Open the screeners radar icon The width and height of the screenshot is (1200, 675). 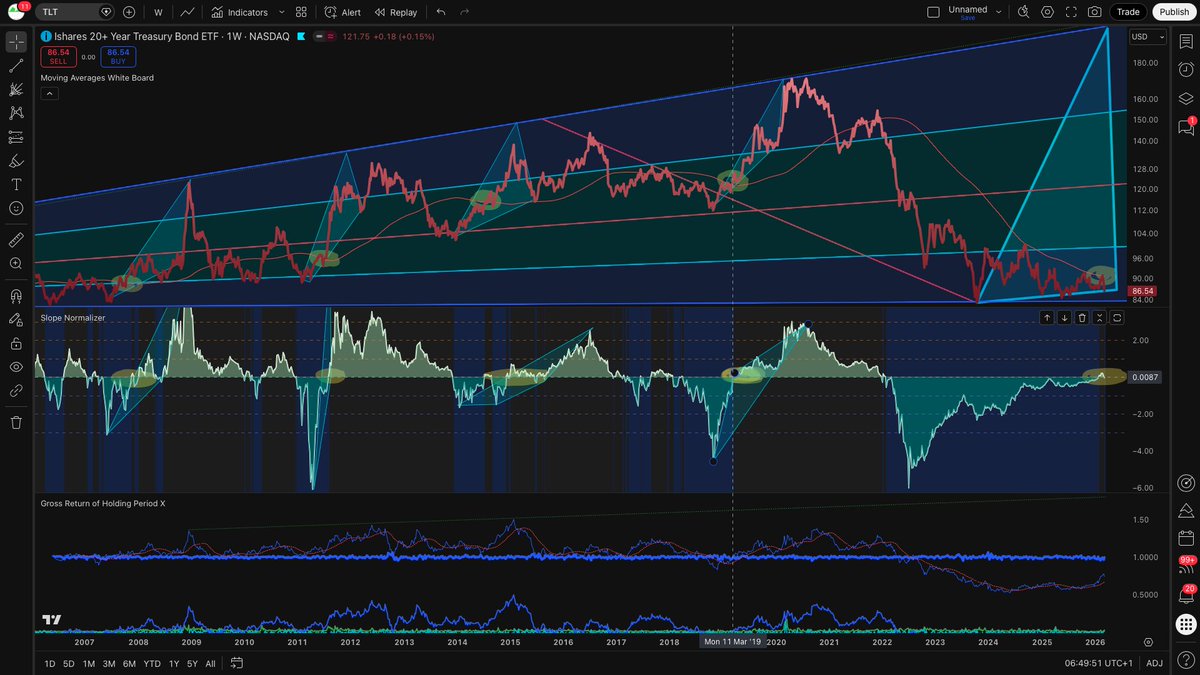tap(1186, 482)
